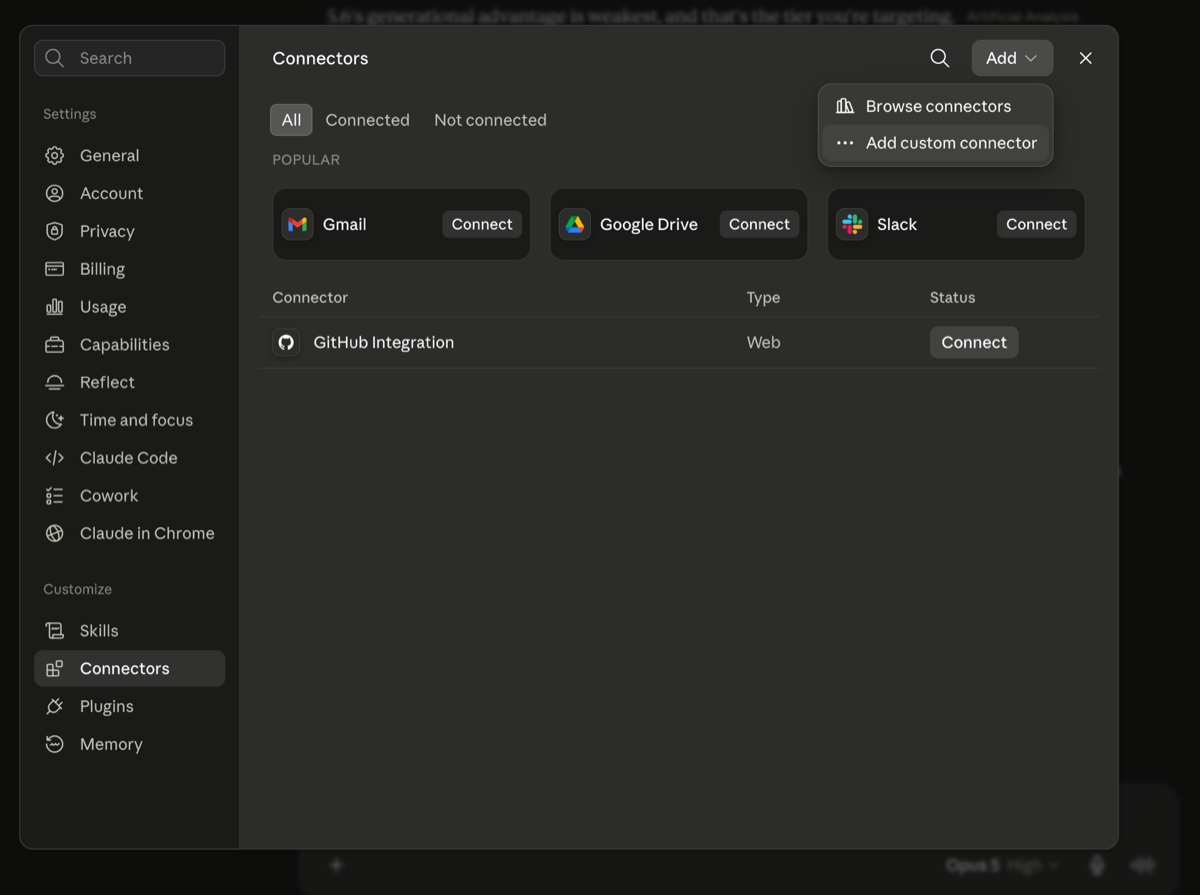The width and height of the screenshot is (1200, 895).
Task: Click the Claude in Chrome globe icon
Action: pos(55,534)
